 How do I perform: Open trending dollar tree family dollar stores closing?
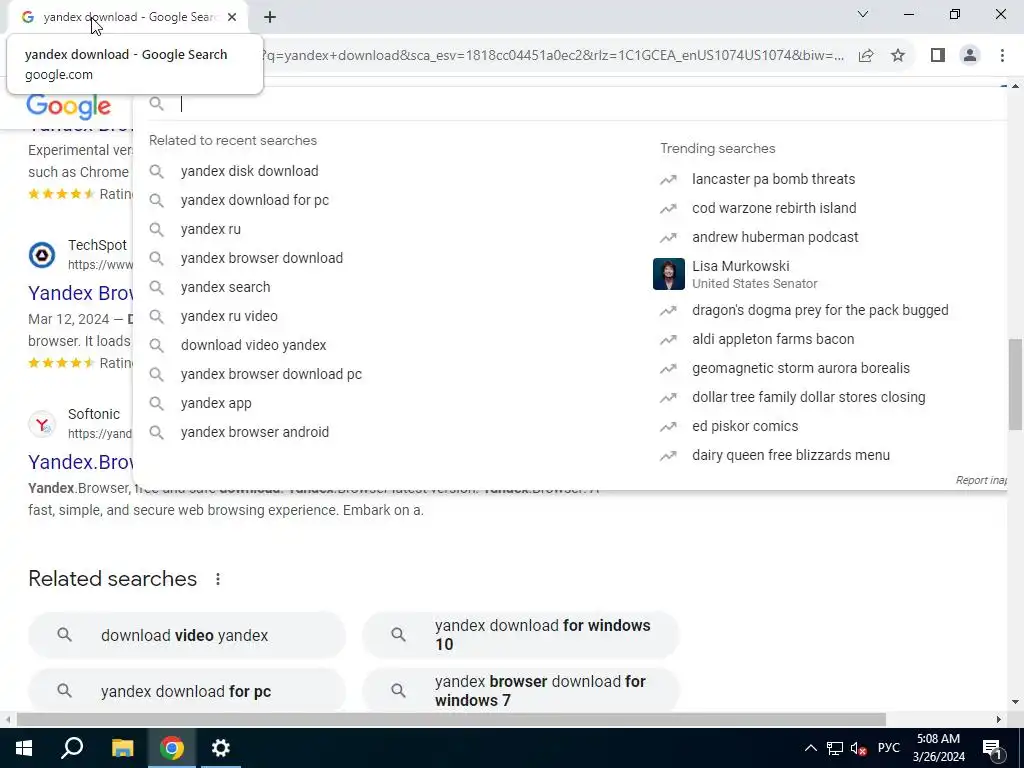pos(808,397)
